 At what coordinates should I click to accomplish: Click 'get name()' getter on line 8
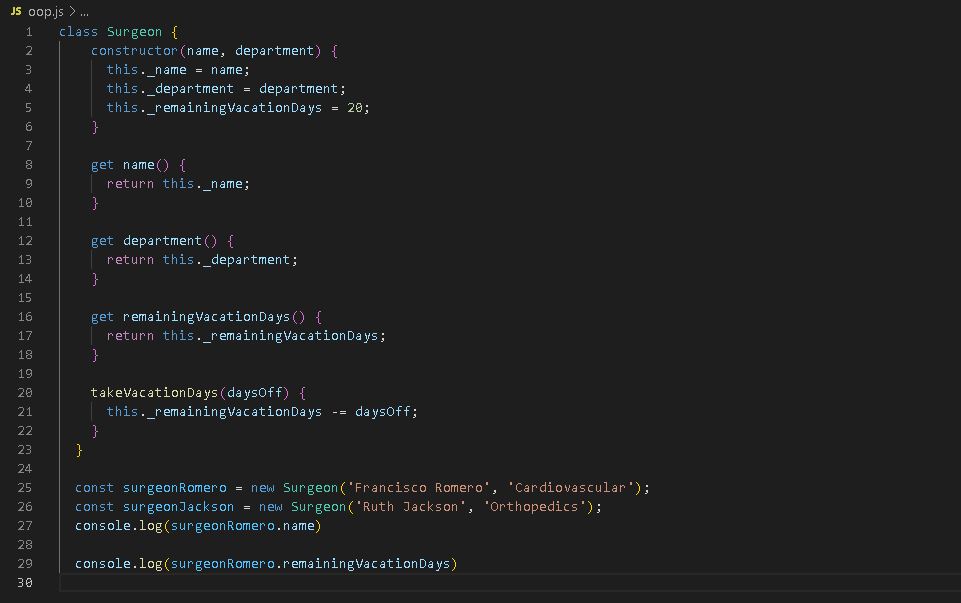(130, 165)
